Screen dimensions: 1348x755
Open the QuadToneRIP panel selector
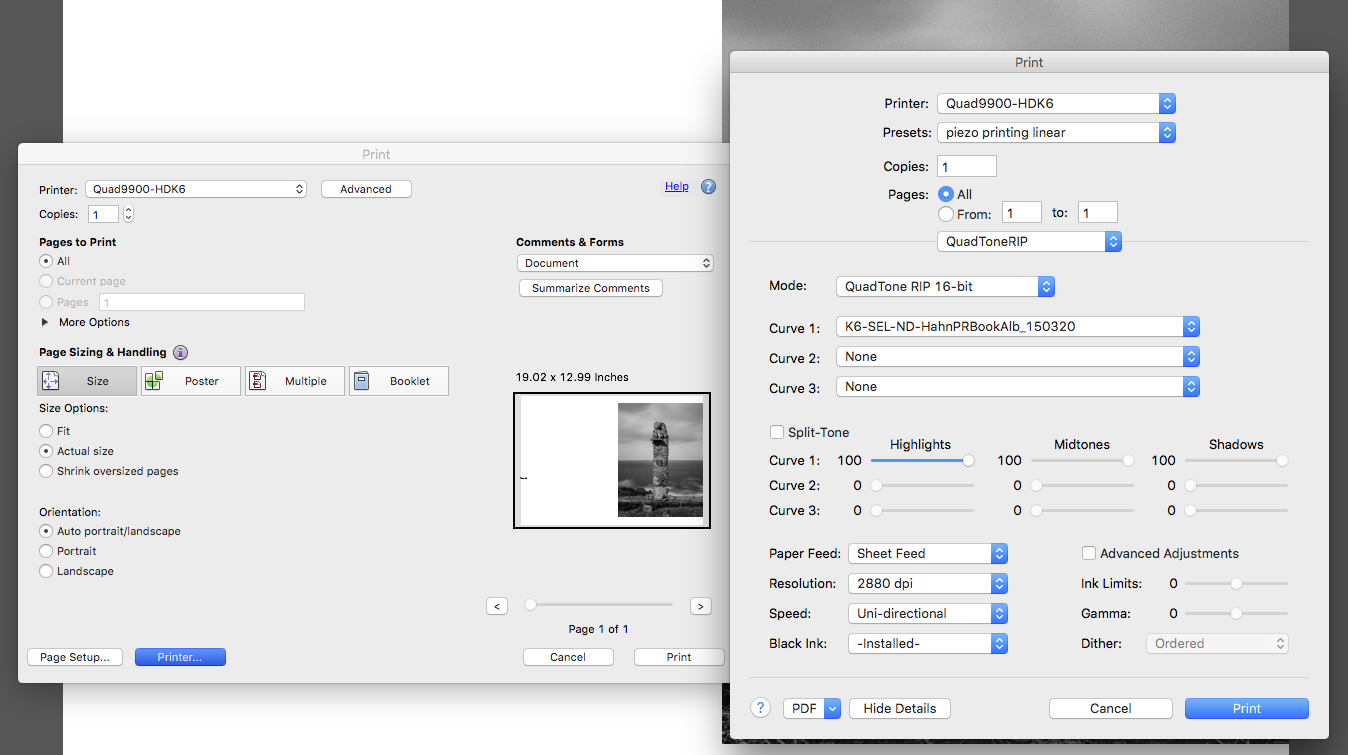[x=1029, y=241]
